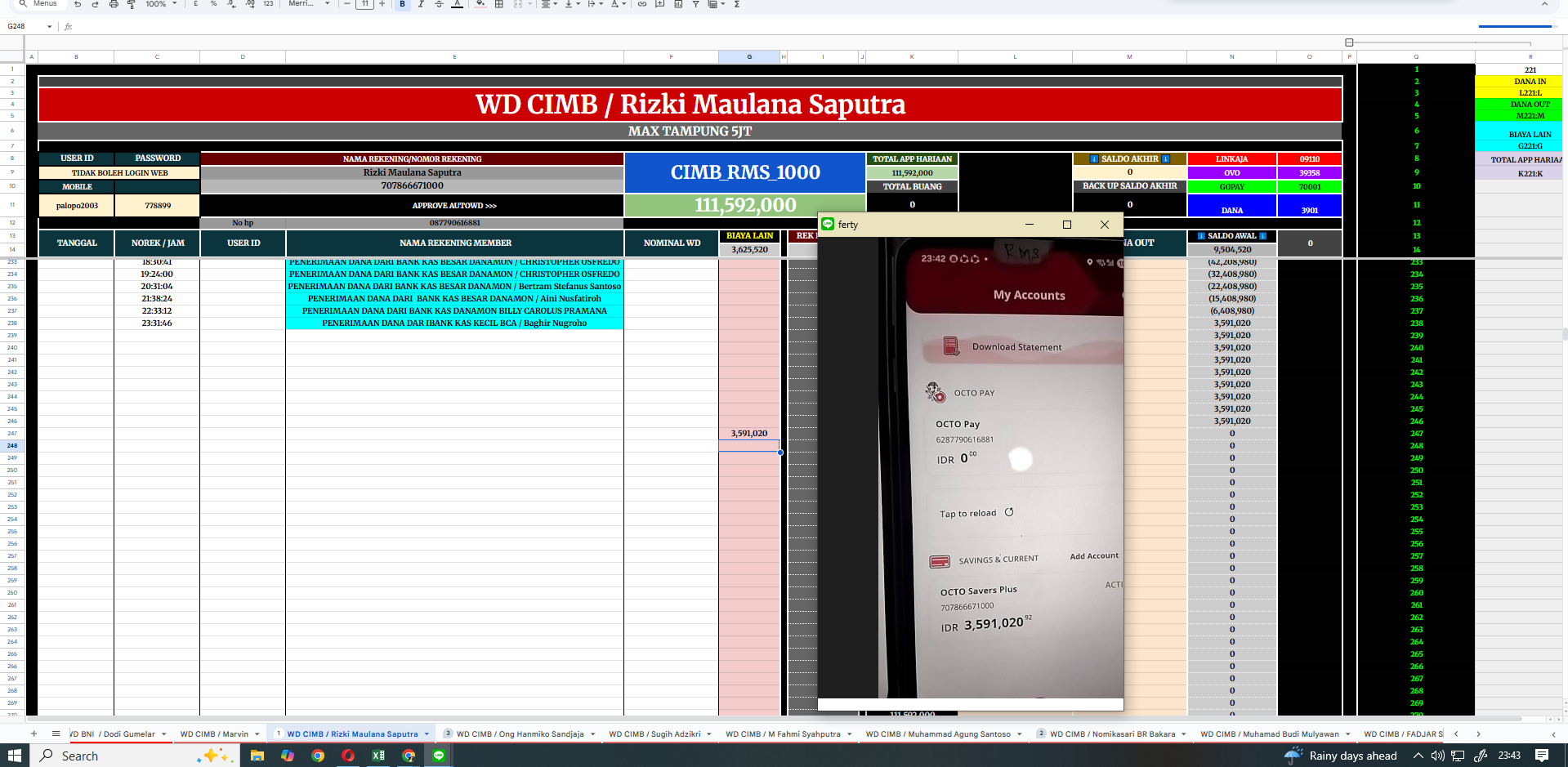Open more number formats (123)
Screen dimensions: 1568x767
tap(268, 4)
